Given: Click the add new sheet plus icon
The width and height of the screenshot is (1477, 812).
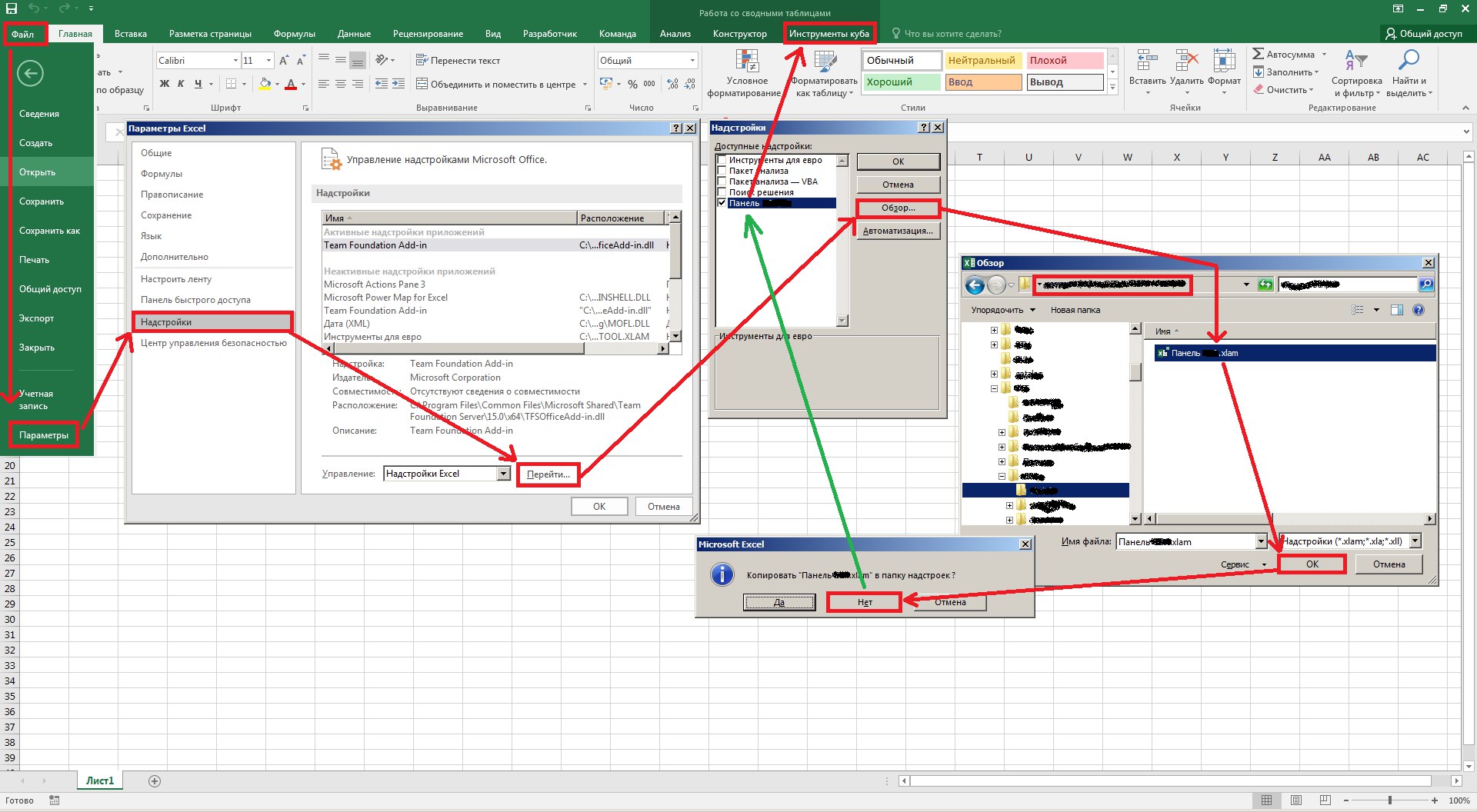Looking at the screenshot, I should [155, 781].
